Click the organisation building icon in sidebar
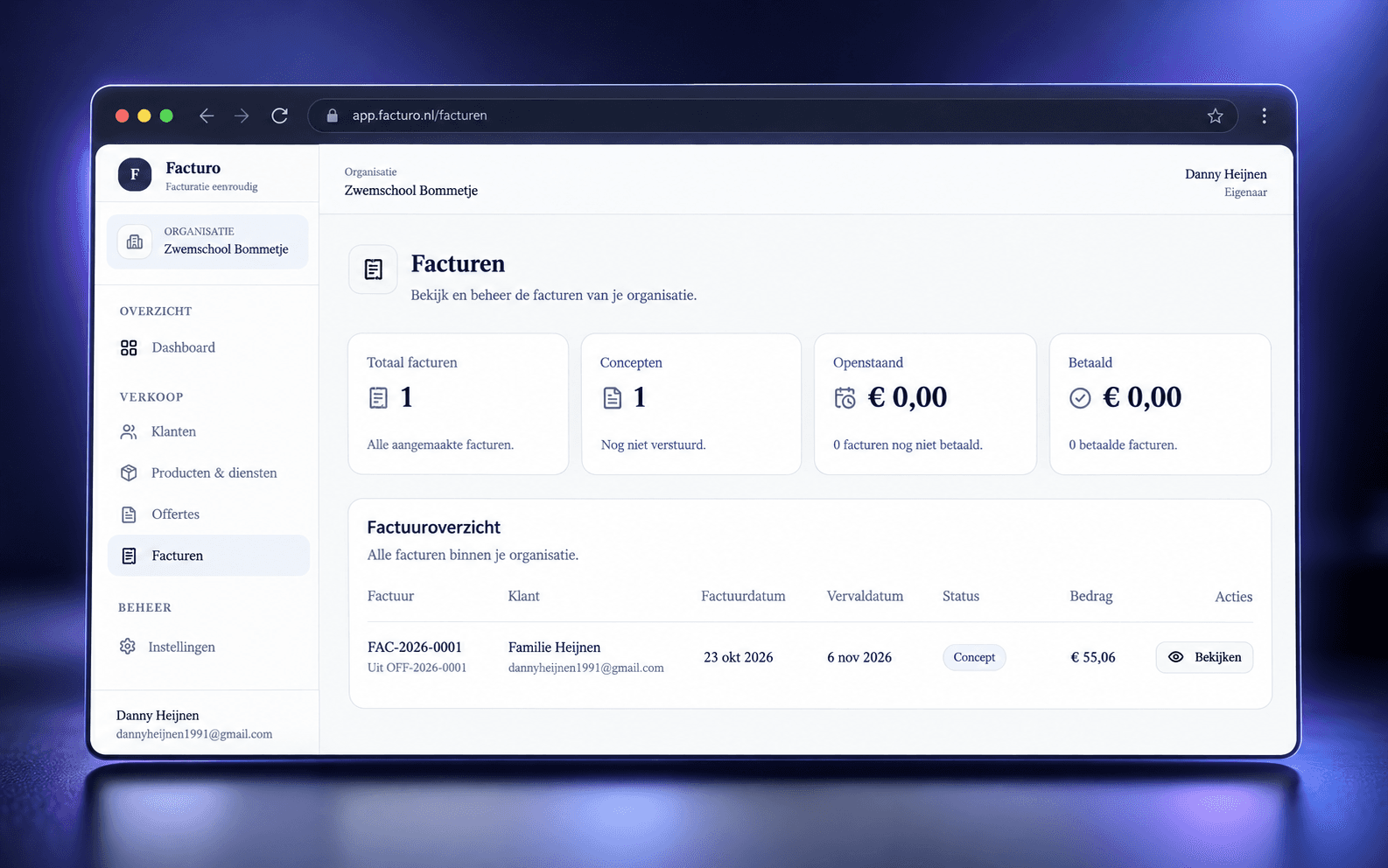Screen dimensions: 1388x868 coord(135,241)
